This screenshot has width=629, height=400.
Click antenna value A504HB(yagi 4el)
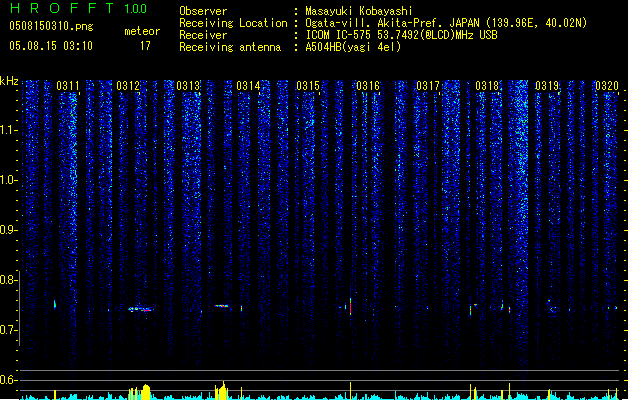353,47
